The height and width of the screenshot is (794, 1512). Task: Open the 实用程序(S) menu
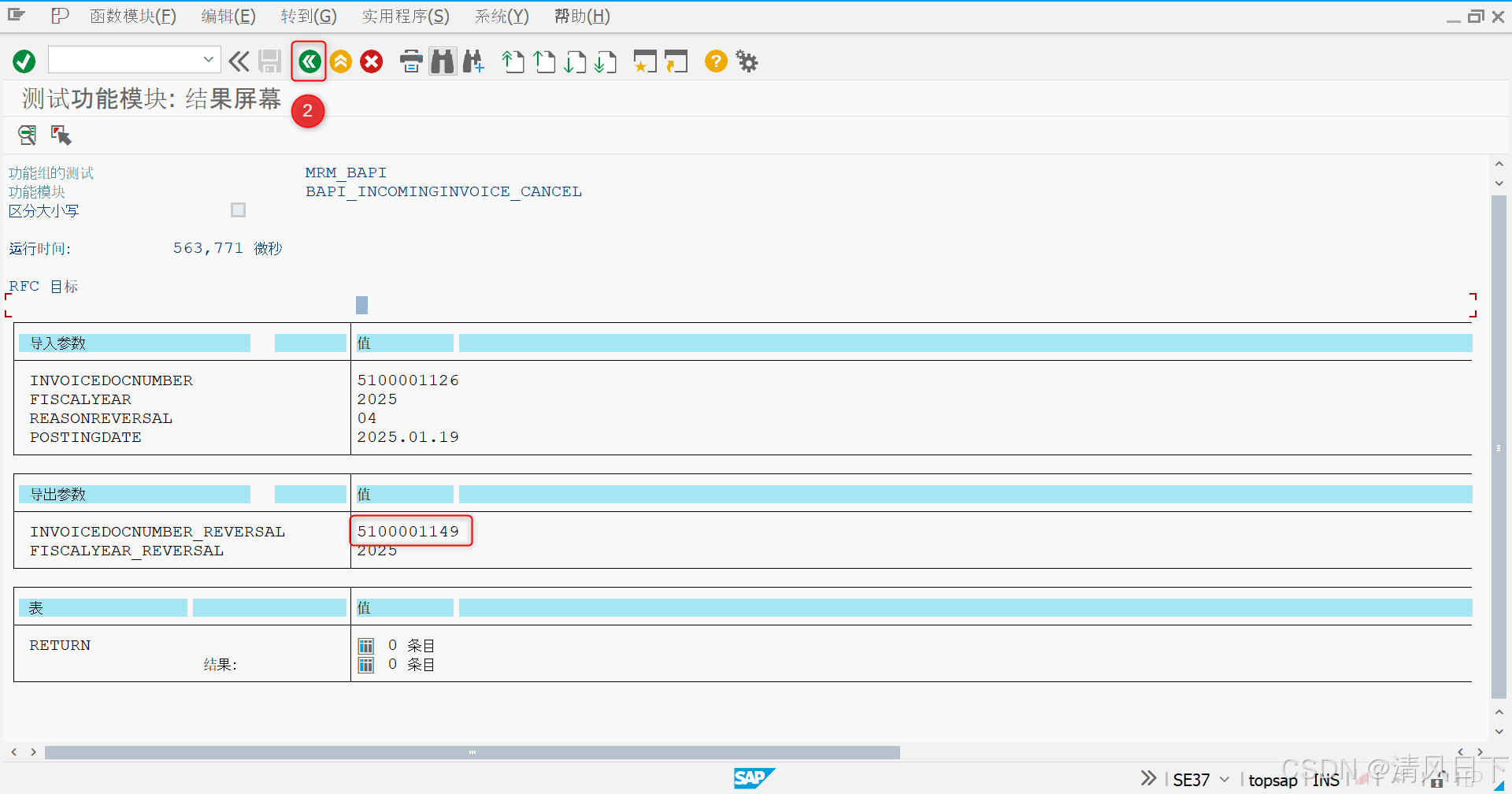click(406, 16)
